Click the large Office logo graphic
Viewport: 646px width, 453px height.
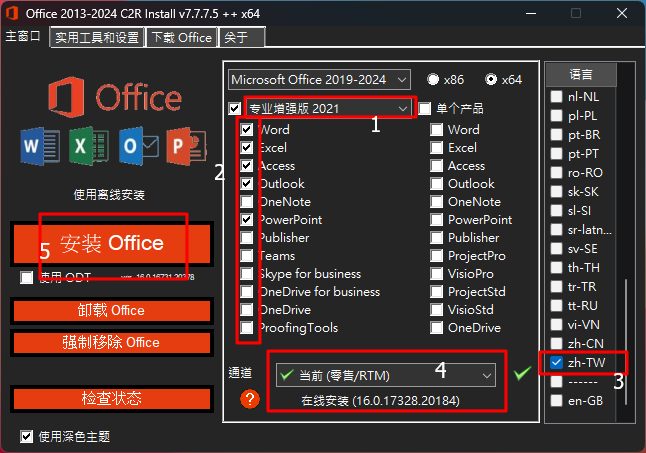[115, 97]
